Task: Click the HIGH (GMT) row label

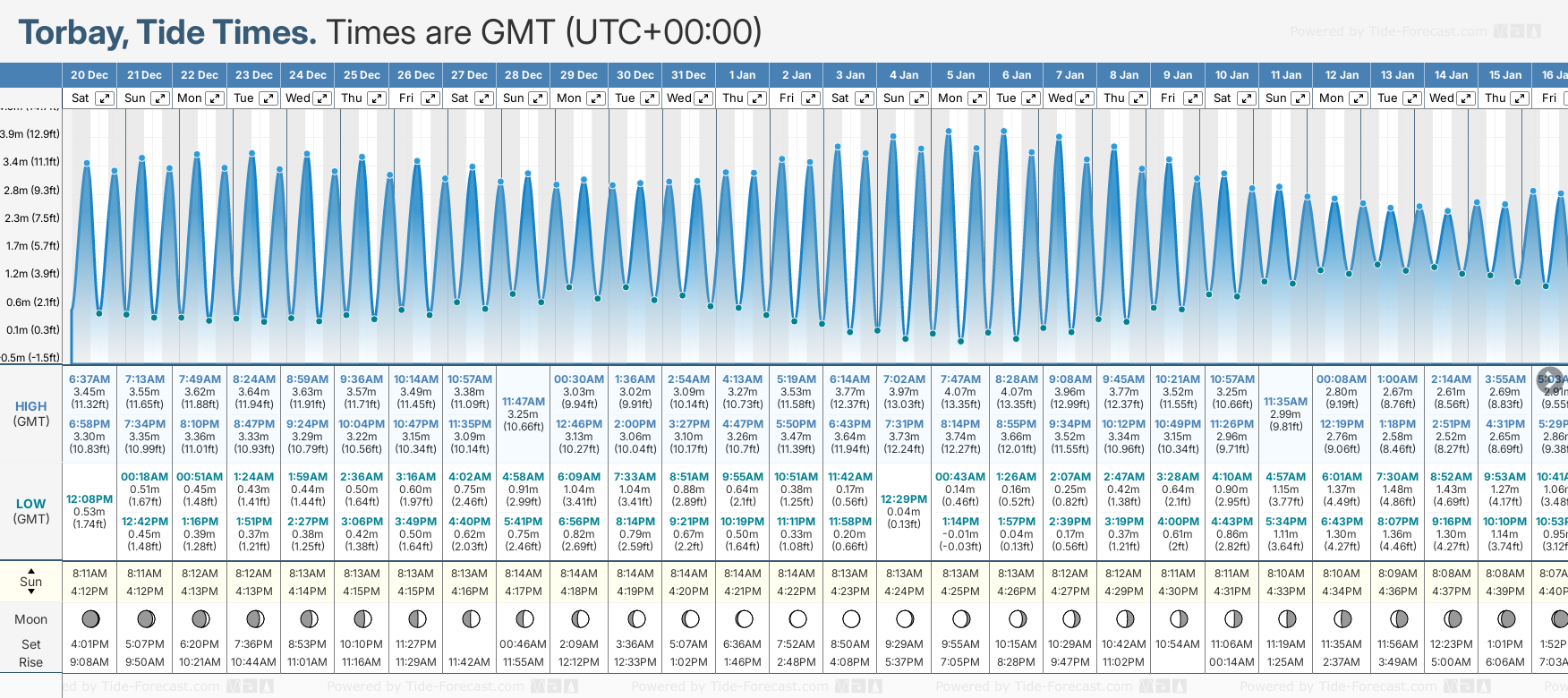Action: click(31, 413)
